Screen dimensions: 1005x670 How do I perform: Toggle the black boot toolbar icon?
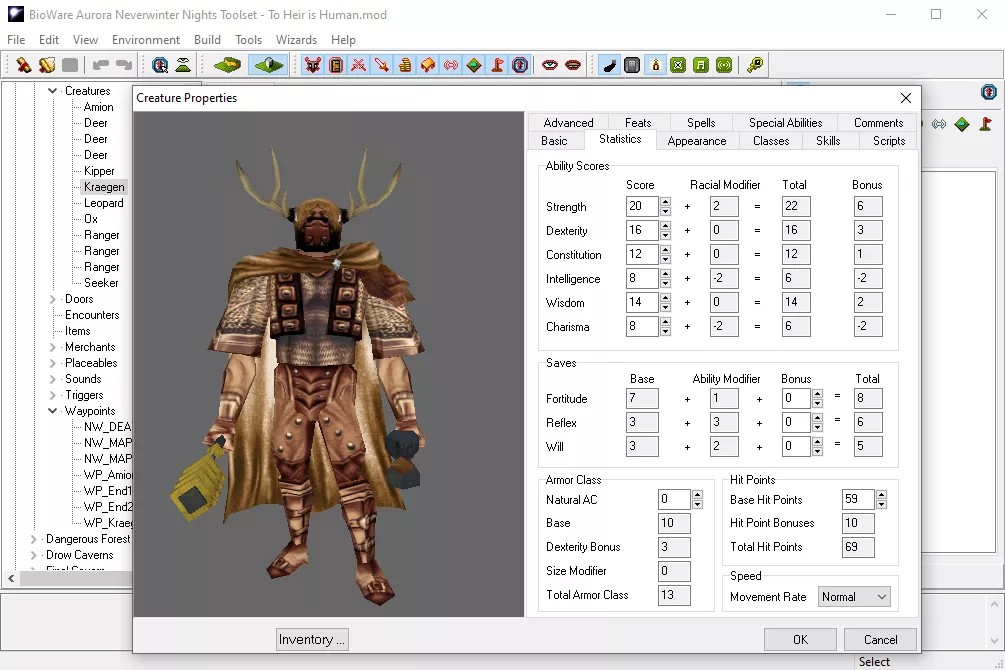tap(610, 65)
